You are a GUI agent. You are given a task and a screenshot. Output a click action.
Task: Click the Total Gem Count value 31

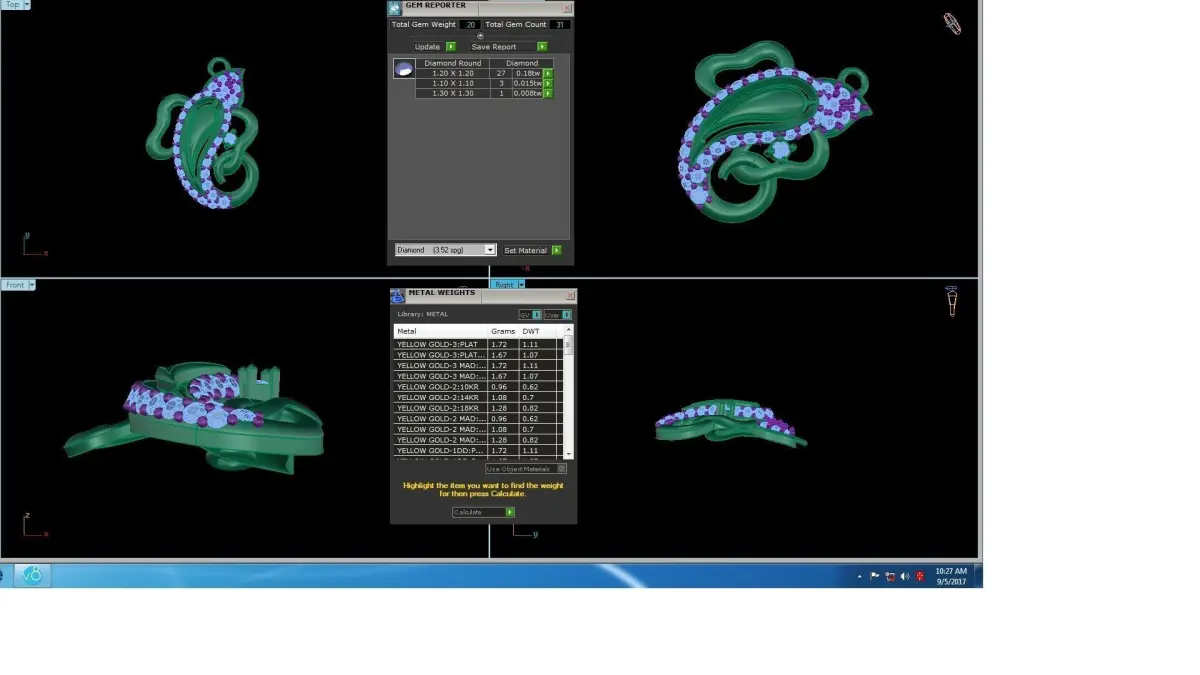(x=560, y=24)
